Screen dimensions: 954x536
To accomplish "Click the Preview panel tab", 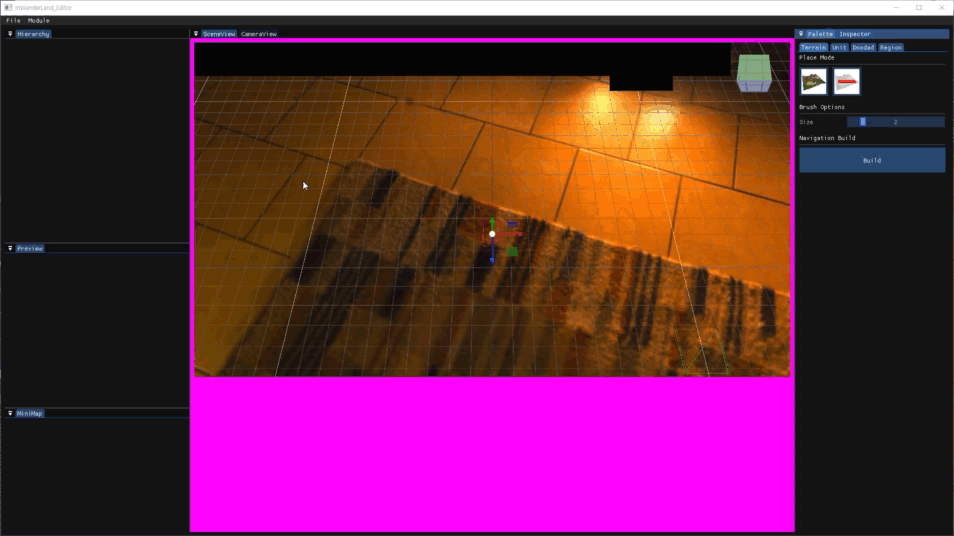I will point(30,248).
